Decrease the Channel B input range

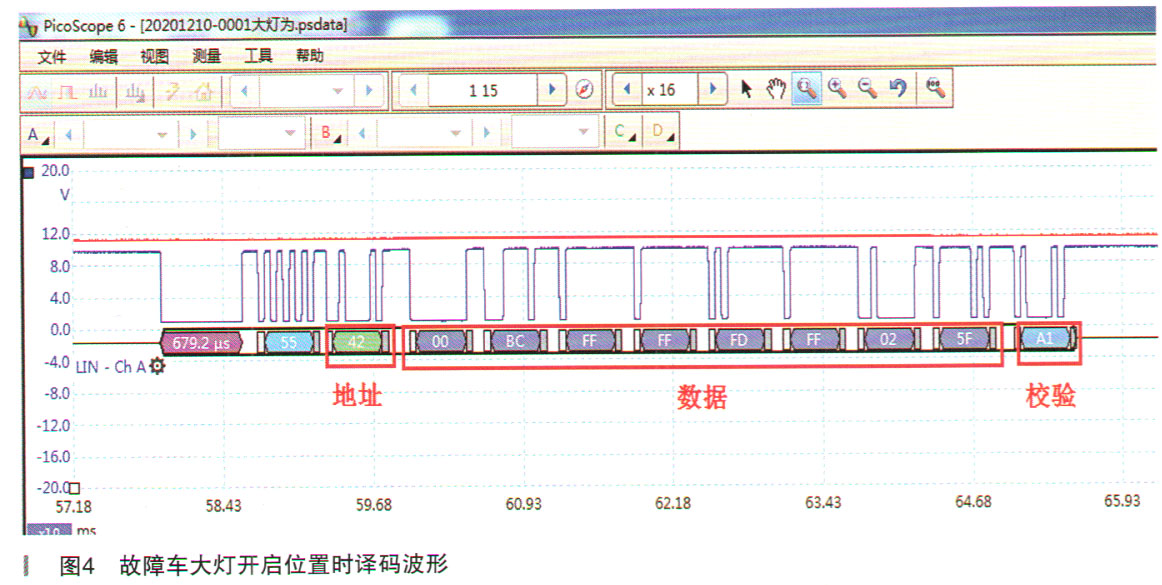362,134
